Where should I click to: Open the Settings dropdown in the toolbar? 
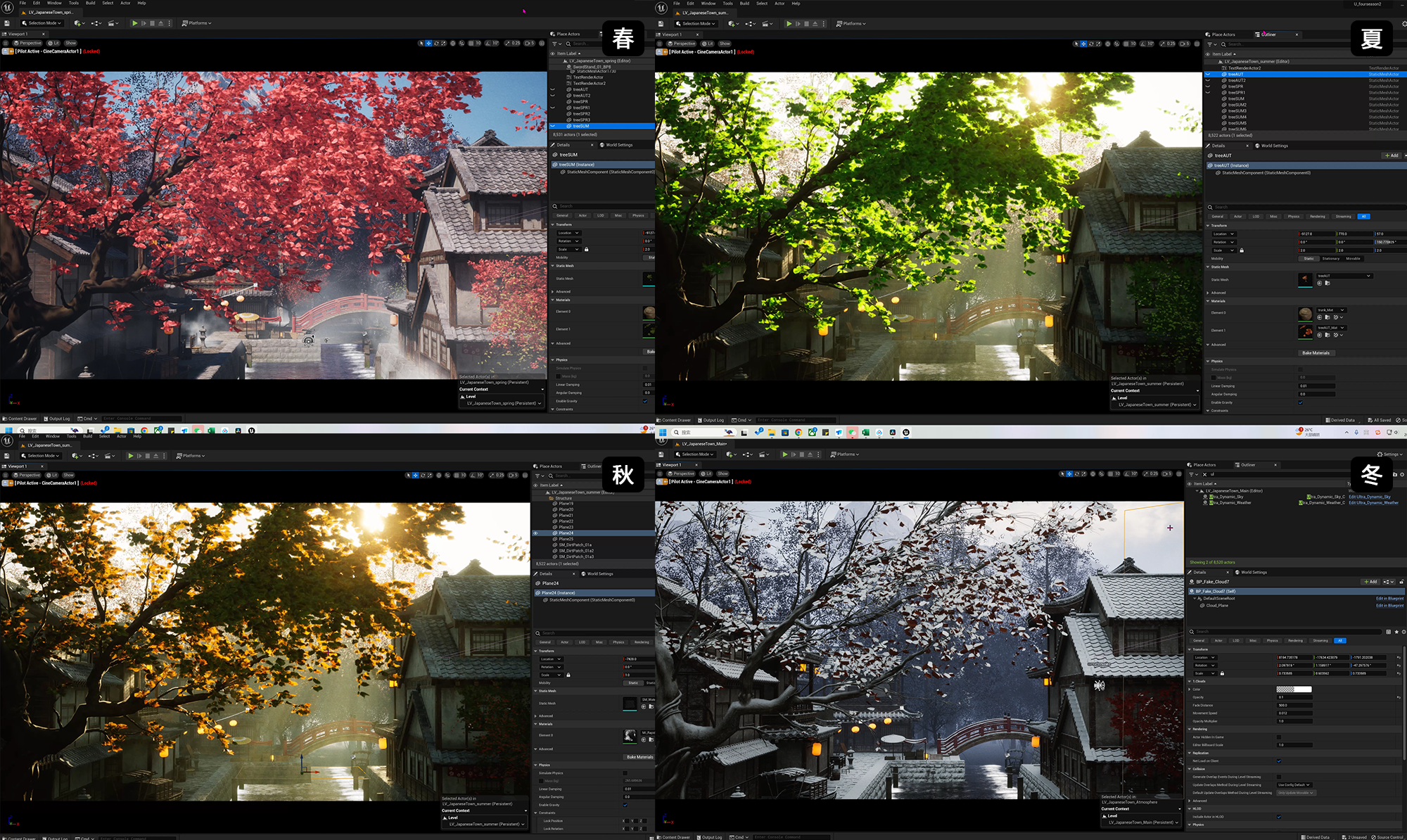click(x=1389, y=454)
